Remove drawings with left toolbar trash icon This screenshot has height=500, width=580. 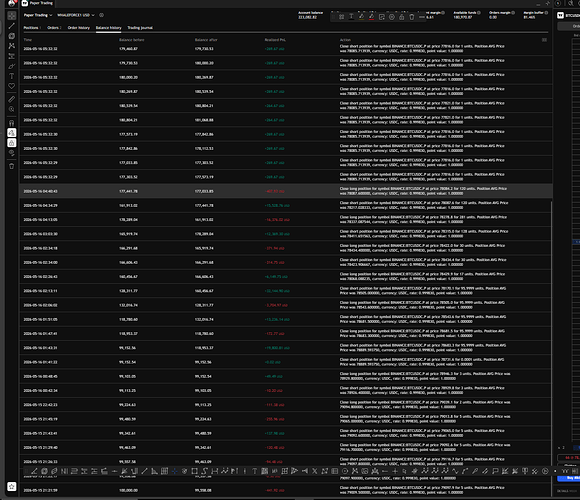tap(12, 166)
